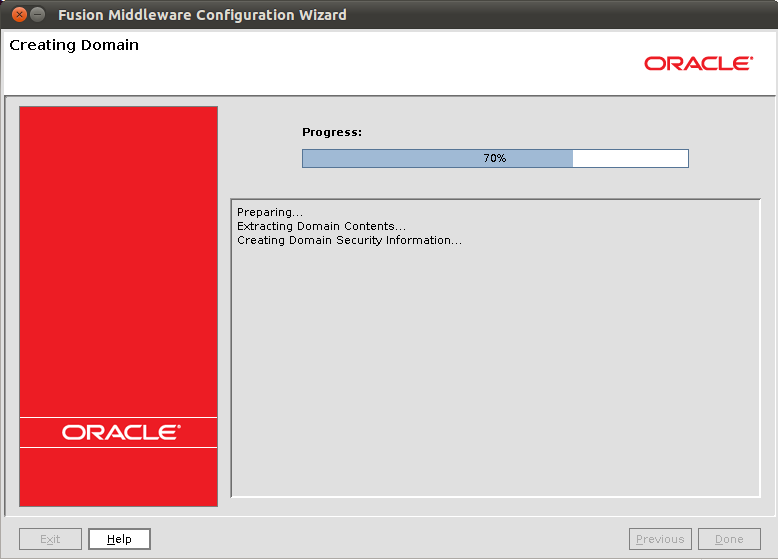This screenshot has width=778, height=560.
Task: Click the red sidebar panel above the logo
Action: click(118, 260)
